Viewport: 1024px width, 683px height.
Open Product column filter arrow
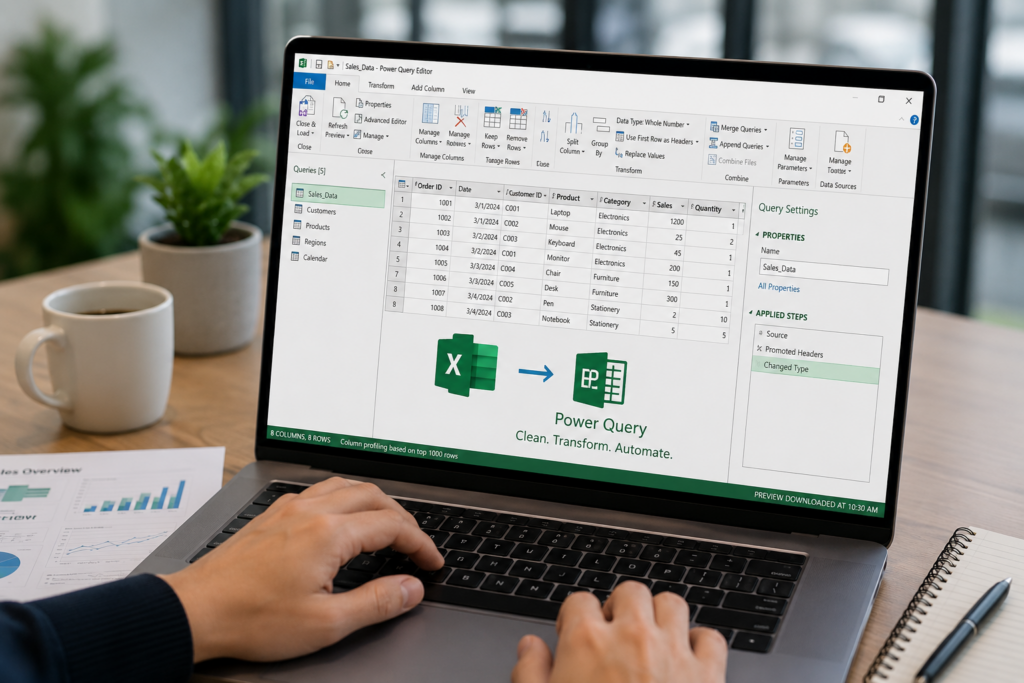point(592,199)
